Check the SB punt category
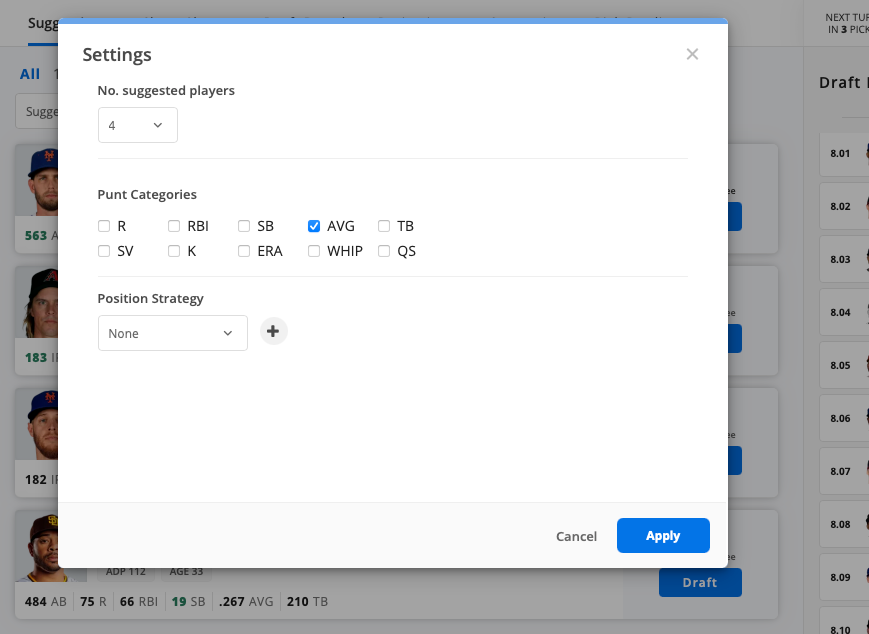869x634 pixels. (244, 226)
